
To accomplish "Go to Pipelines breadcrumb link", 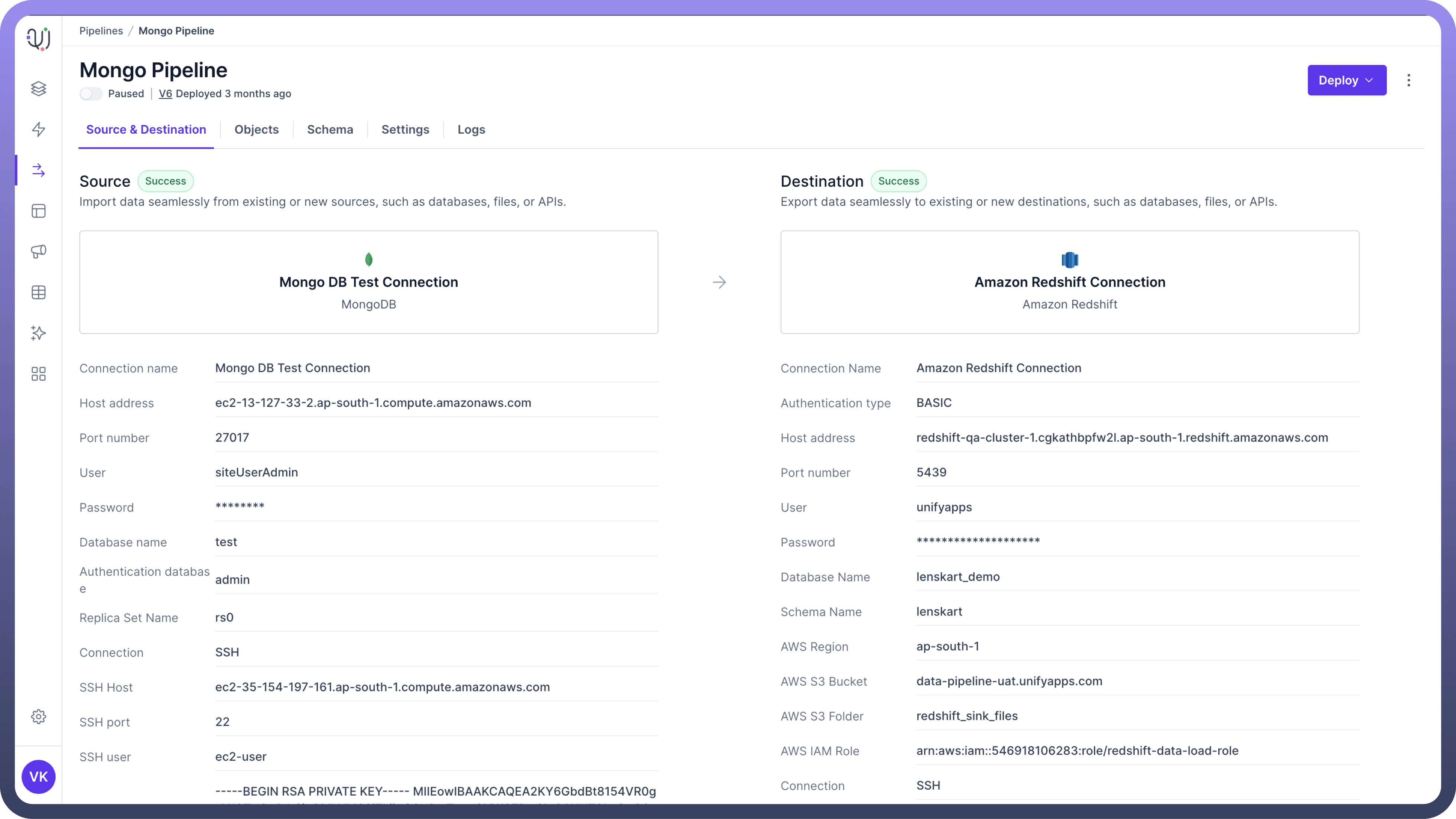I will tap(101, 31).
